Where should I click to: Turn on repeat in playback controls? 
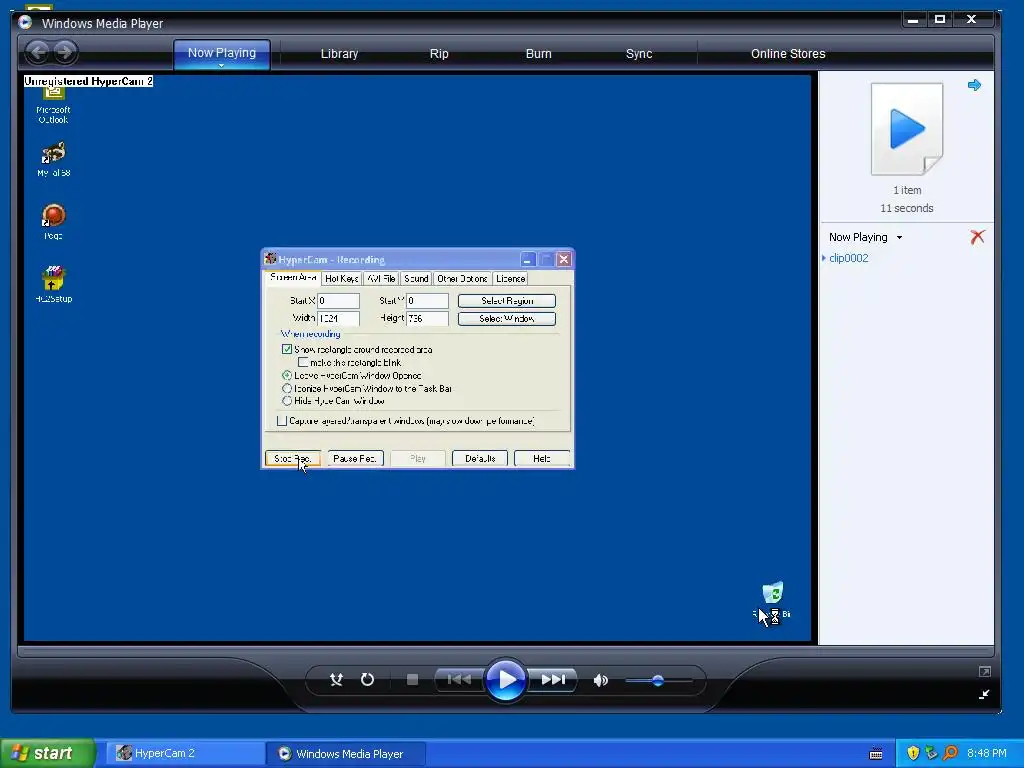point(368,680)
